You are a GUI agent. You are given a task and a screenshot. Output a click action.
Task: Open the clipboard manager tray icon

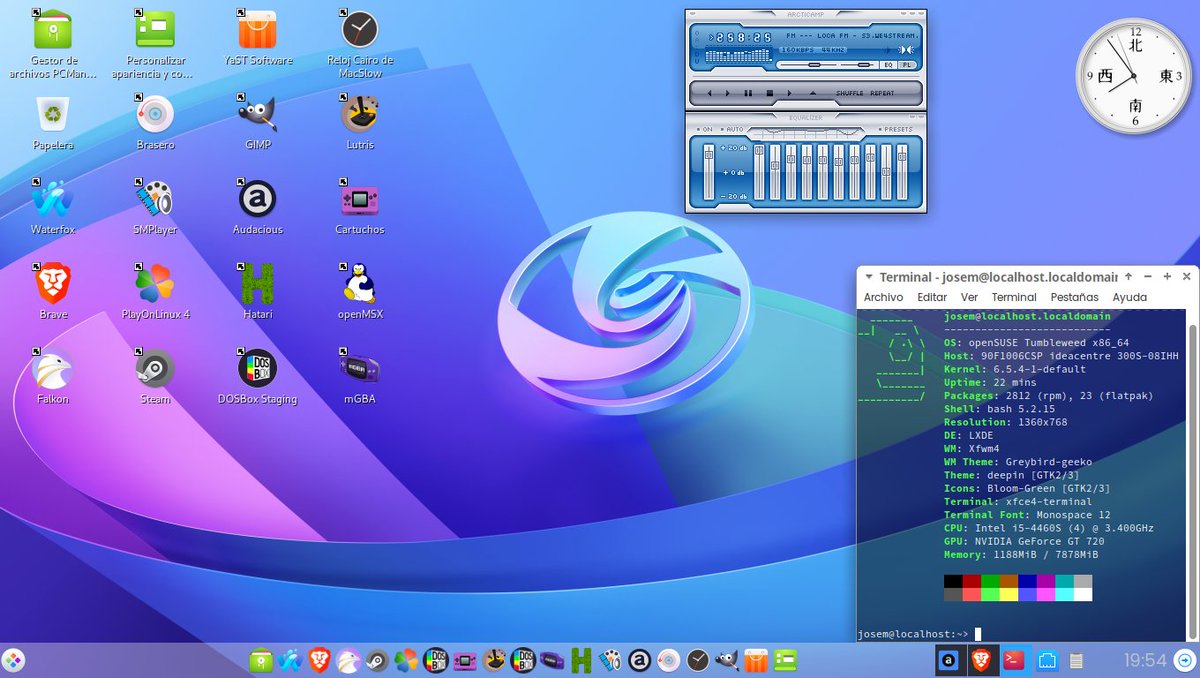(1077, 660)
